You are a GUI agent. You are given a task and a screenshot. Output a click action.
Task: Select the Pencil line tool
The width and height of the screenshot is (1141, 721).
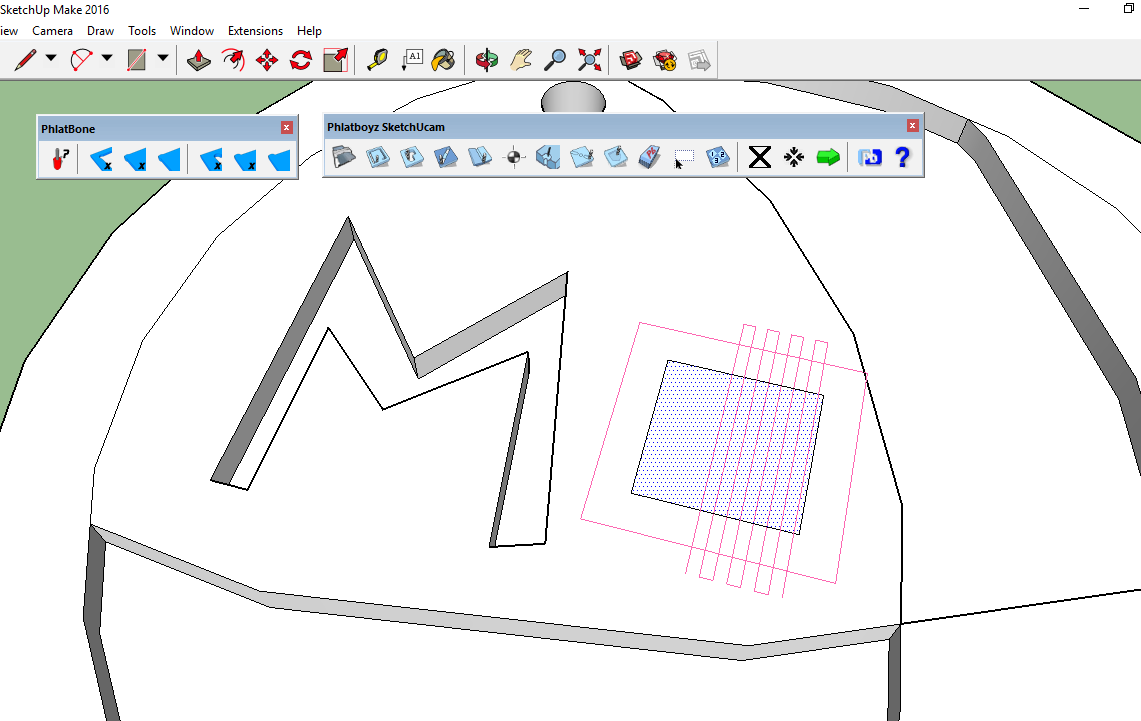click(25, 60)
